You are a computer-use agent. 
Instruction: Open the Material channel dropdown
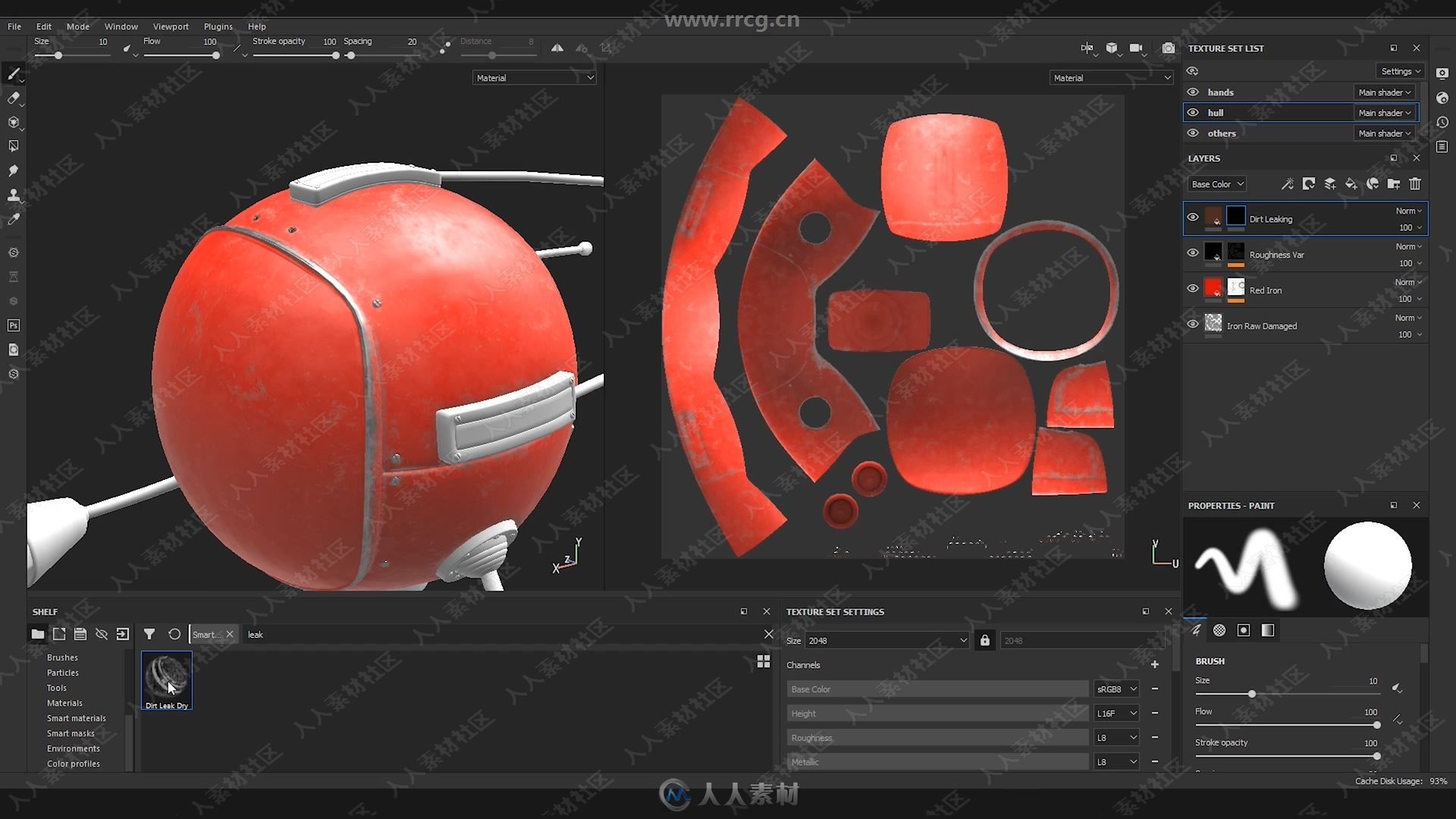click(x=533, y=77)
